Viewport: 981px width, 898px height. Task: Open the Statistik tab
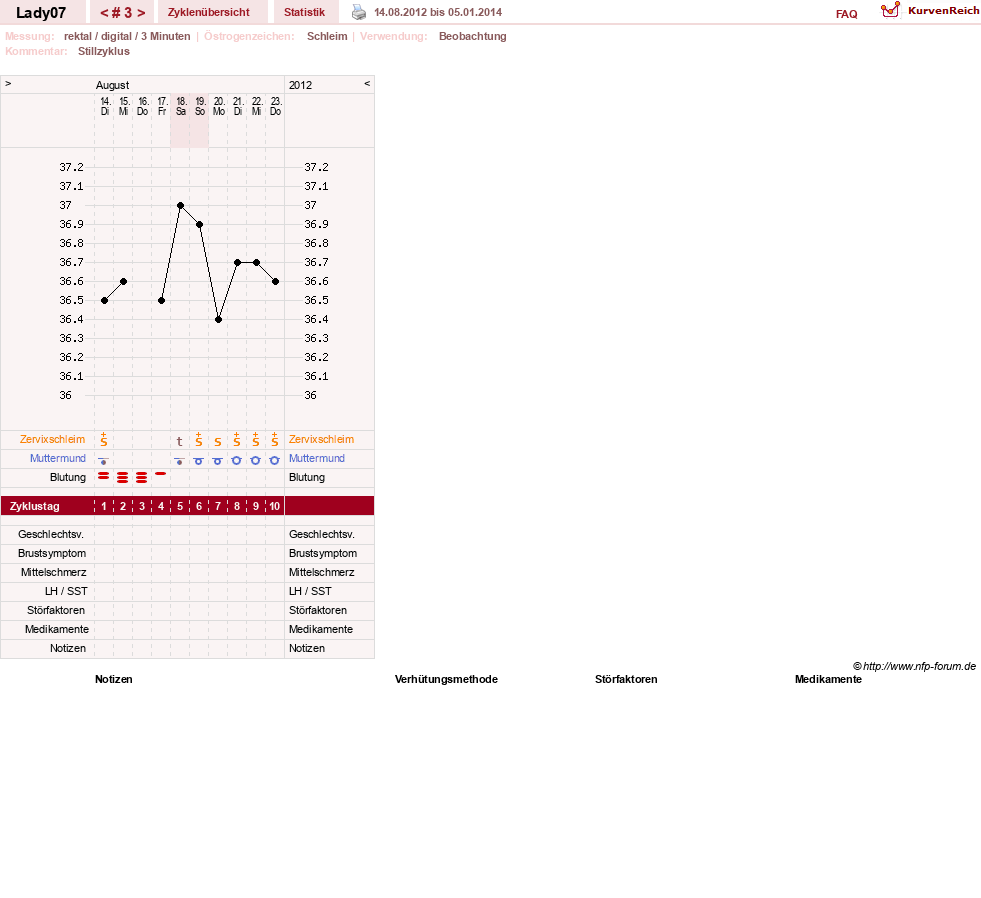click(304, 13)
